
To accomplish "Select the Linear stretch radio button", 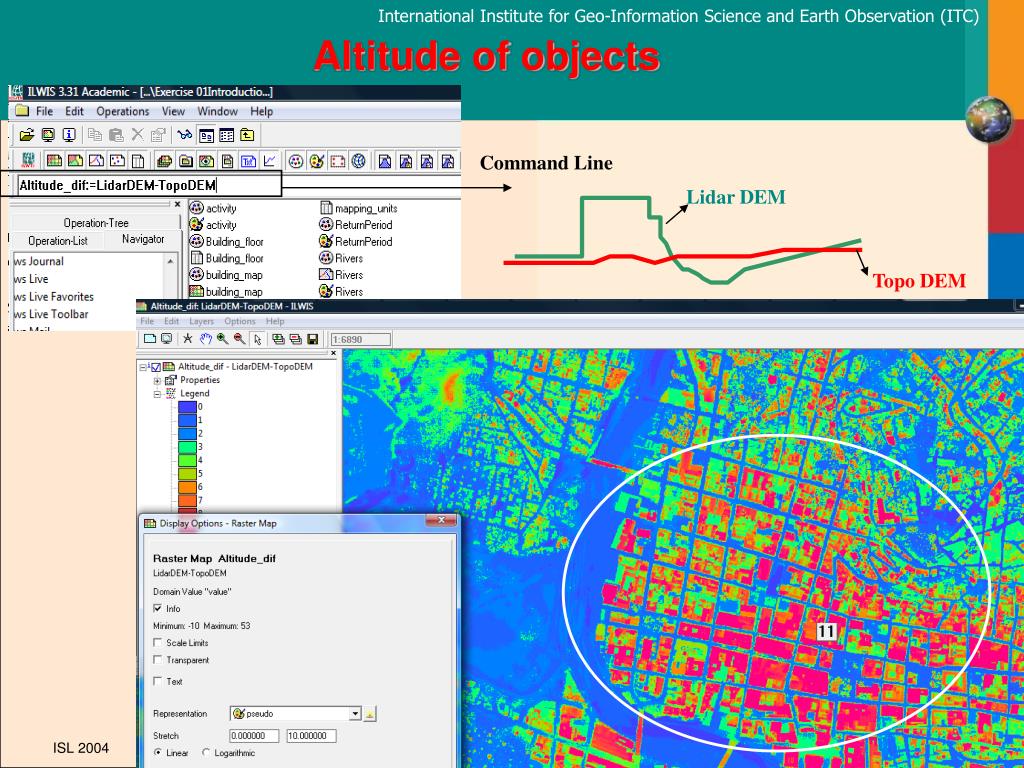I will (157, 752).
